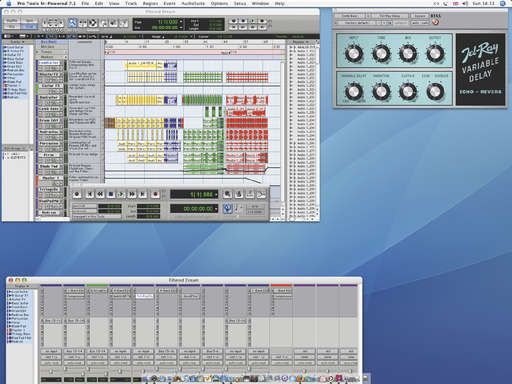Toggle the metronome Click button in Transport
This screenshot has height=384, width=512.
click(x=239, y=194)
